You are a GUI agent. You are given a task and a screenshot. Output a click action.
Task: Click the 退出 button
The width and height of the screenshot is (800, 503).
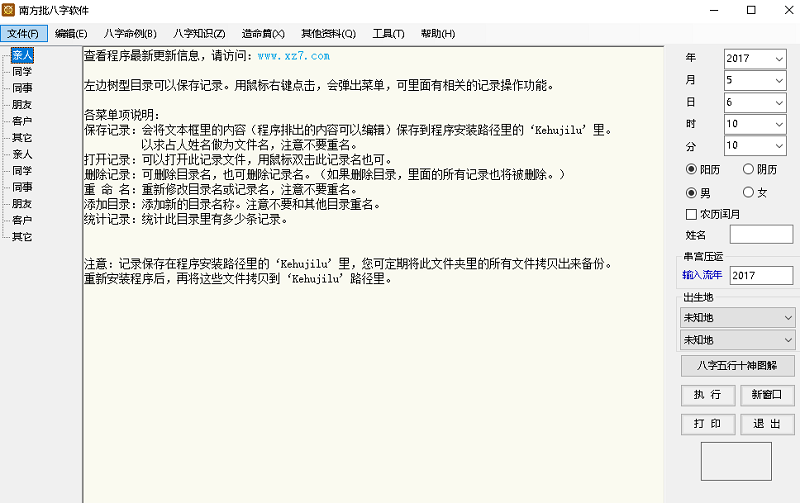click(767, 424)
